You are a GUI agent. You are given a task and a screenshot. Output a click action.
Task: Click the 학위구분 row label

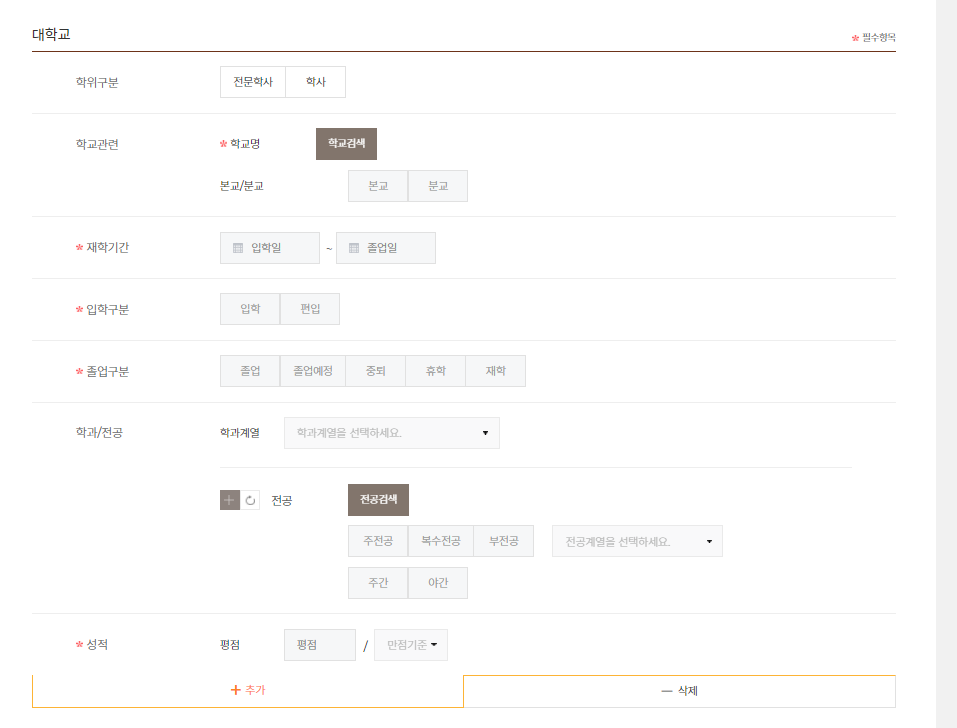tap(97, 82)
